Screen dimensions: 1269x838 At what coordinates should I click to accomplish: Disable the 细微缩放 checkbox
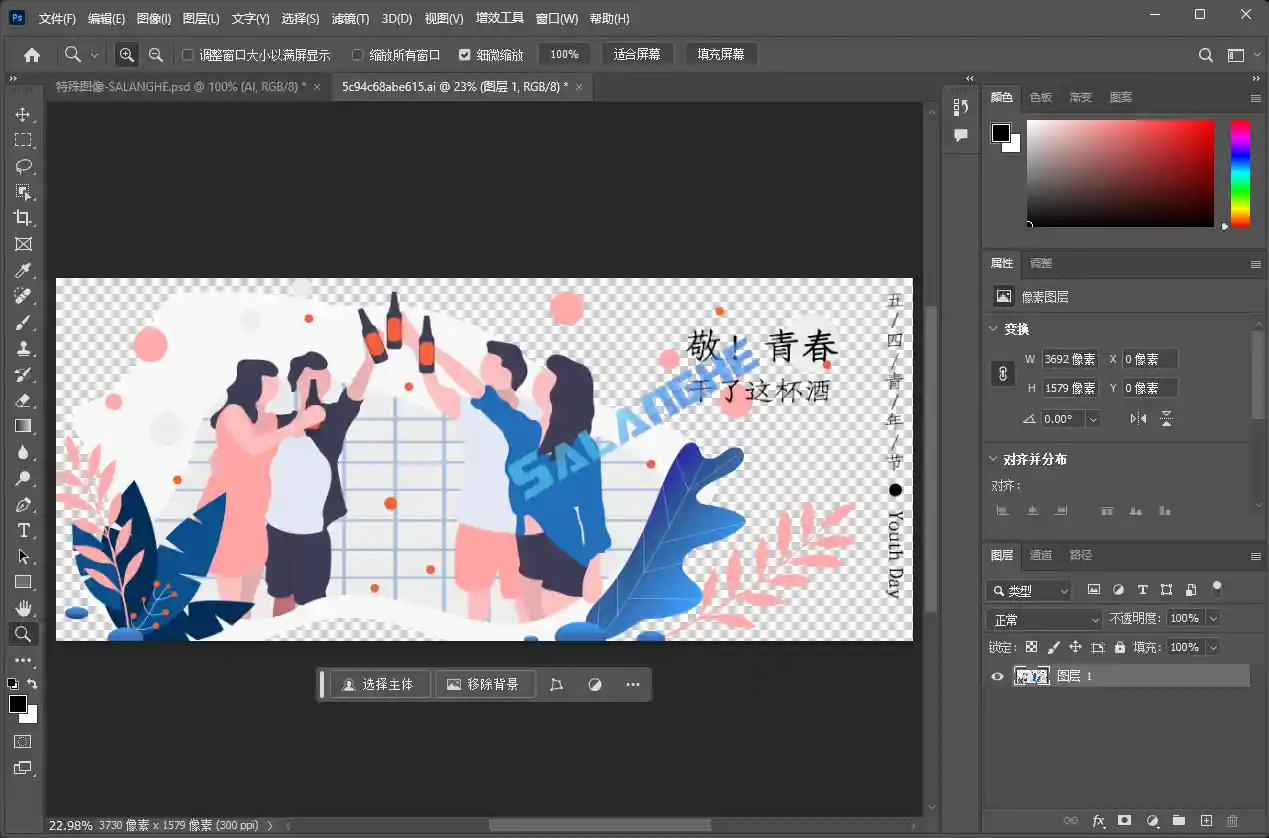coord(464,54)
